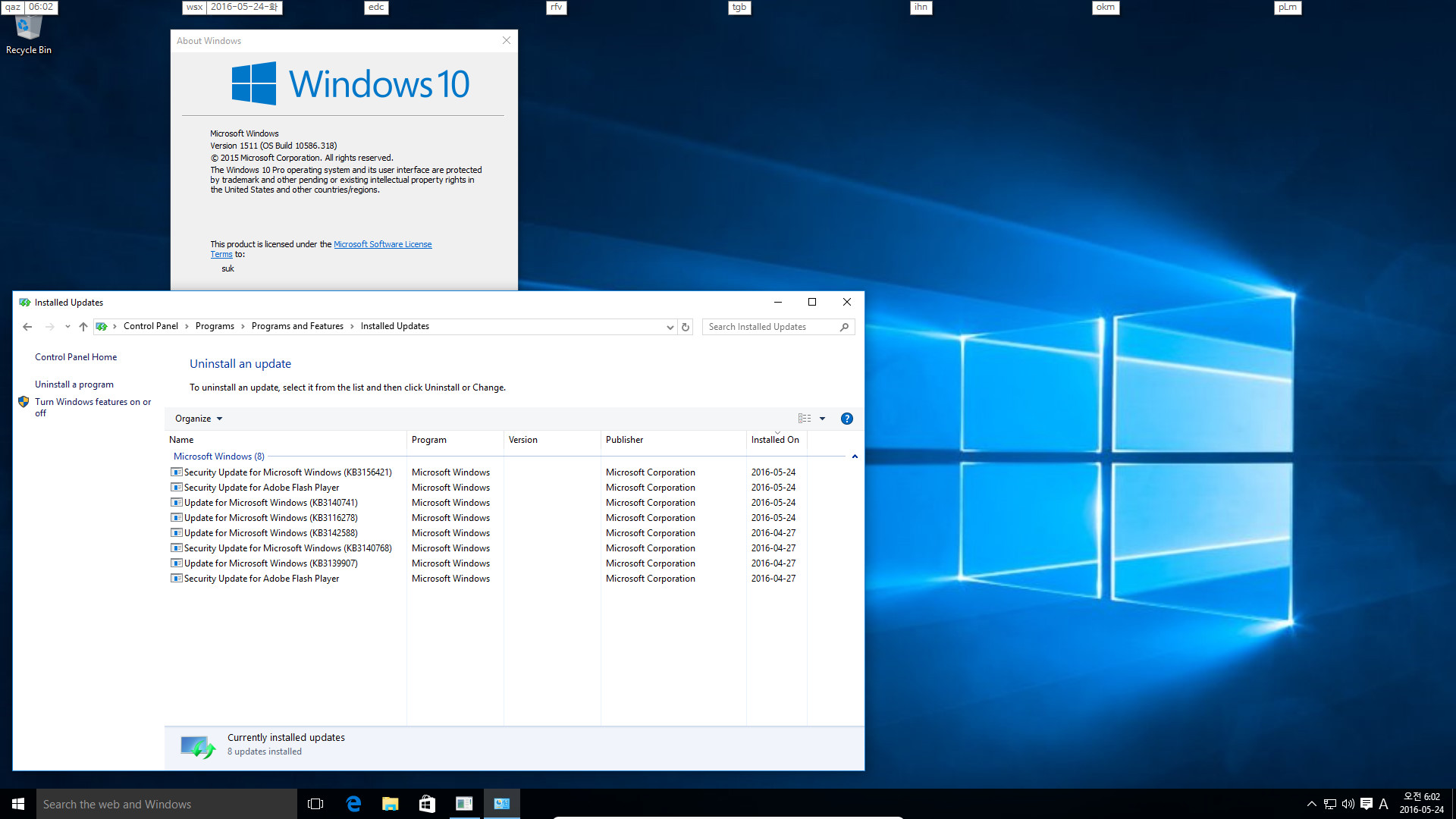
Task: Sort by the Program column header
Action: tap(455, 440)
